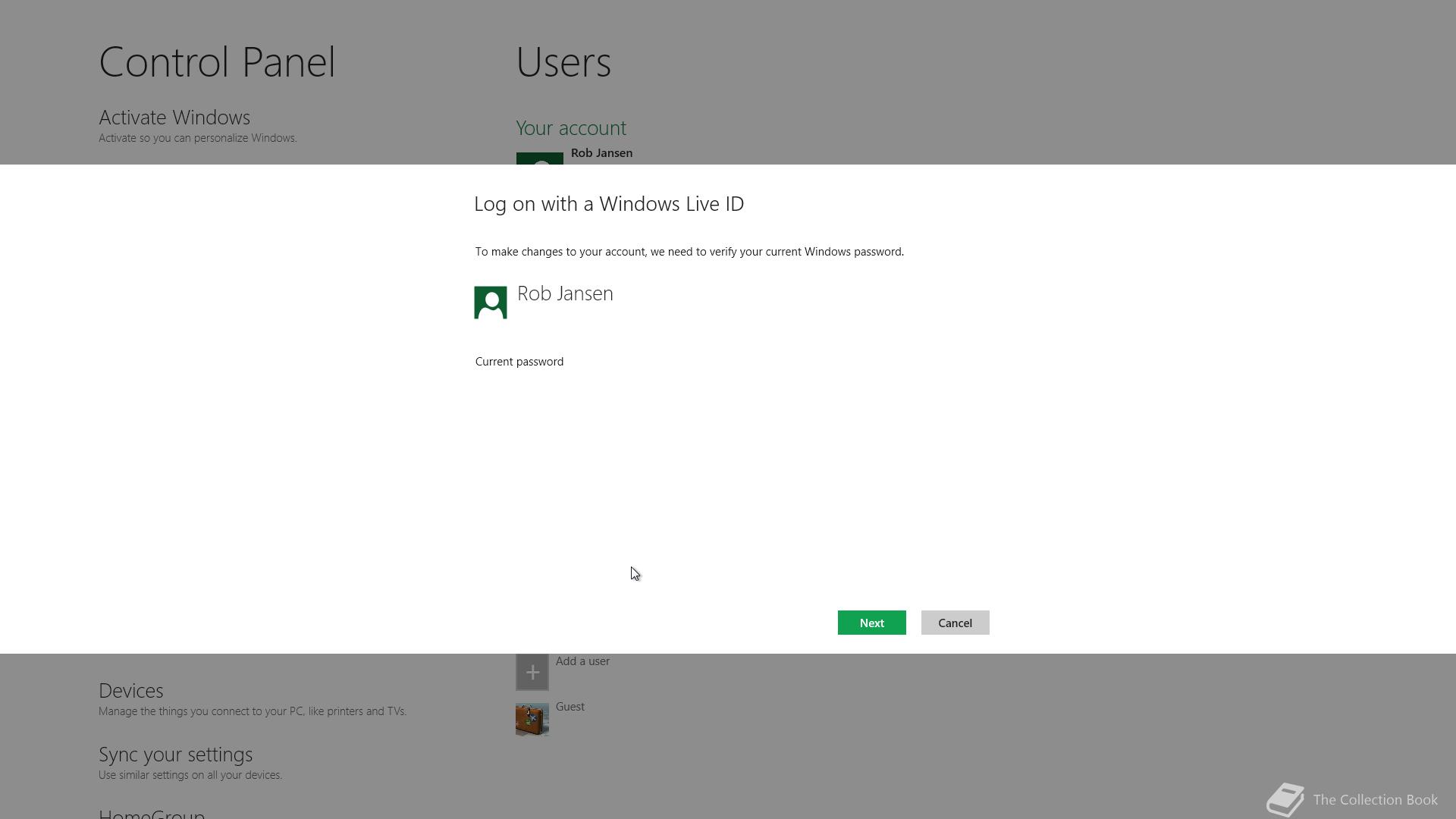Click the Add a user text label
Image resolution: width=1456 pixels, height=819 pixels.
tap(582, 661)
